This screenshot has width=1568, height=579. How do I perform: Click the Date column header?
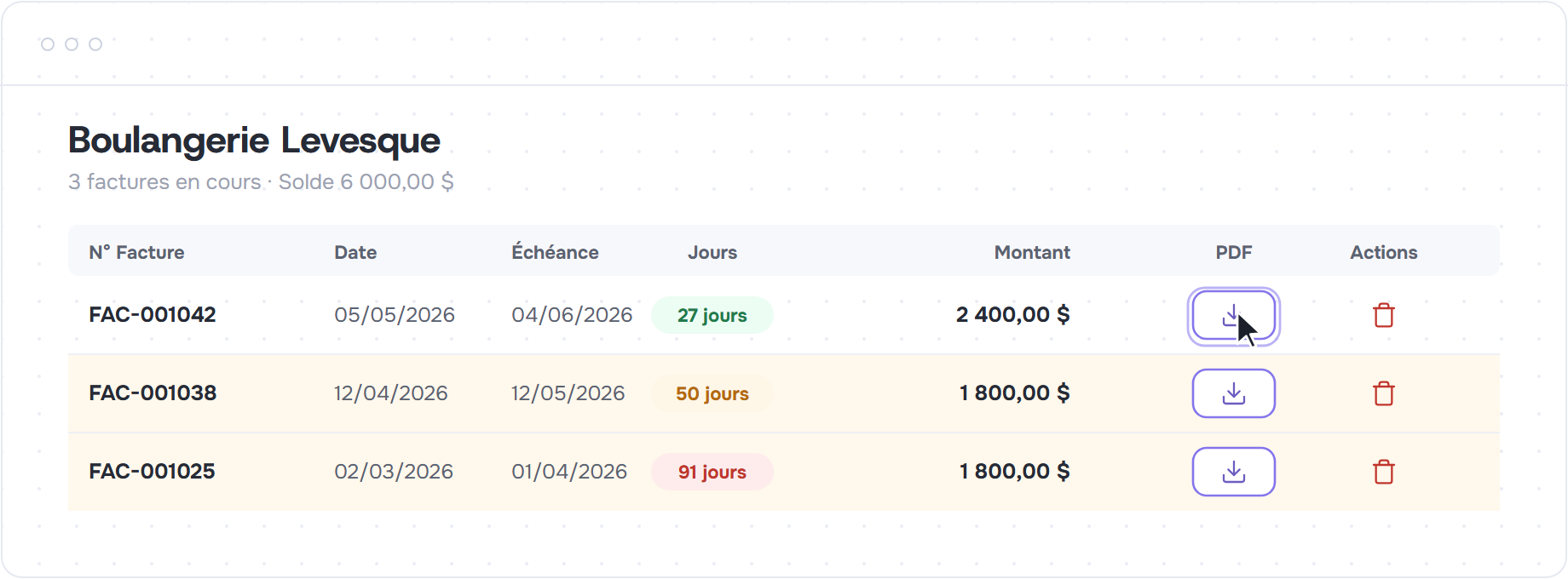[355, 252]
